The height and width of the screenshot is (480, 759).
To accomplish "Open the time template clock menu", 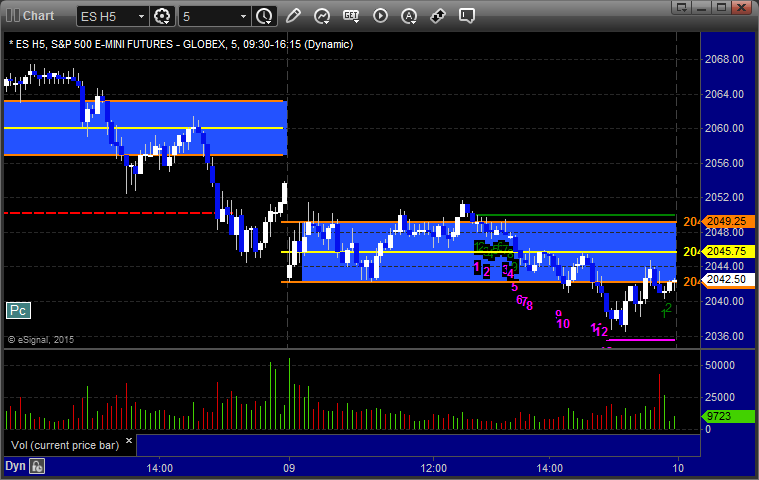I will tap(264, 16).
